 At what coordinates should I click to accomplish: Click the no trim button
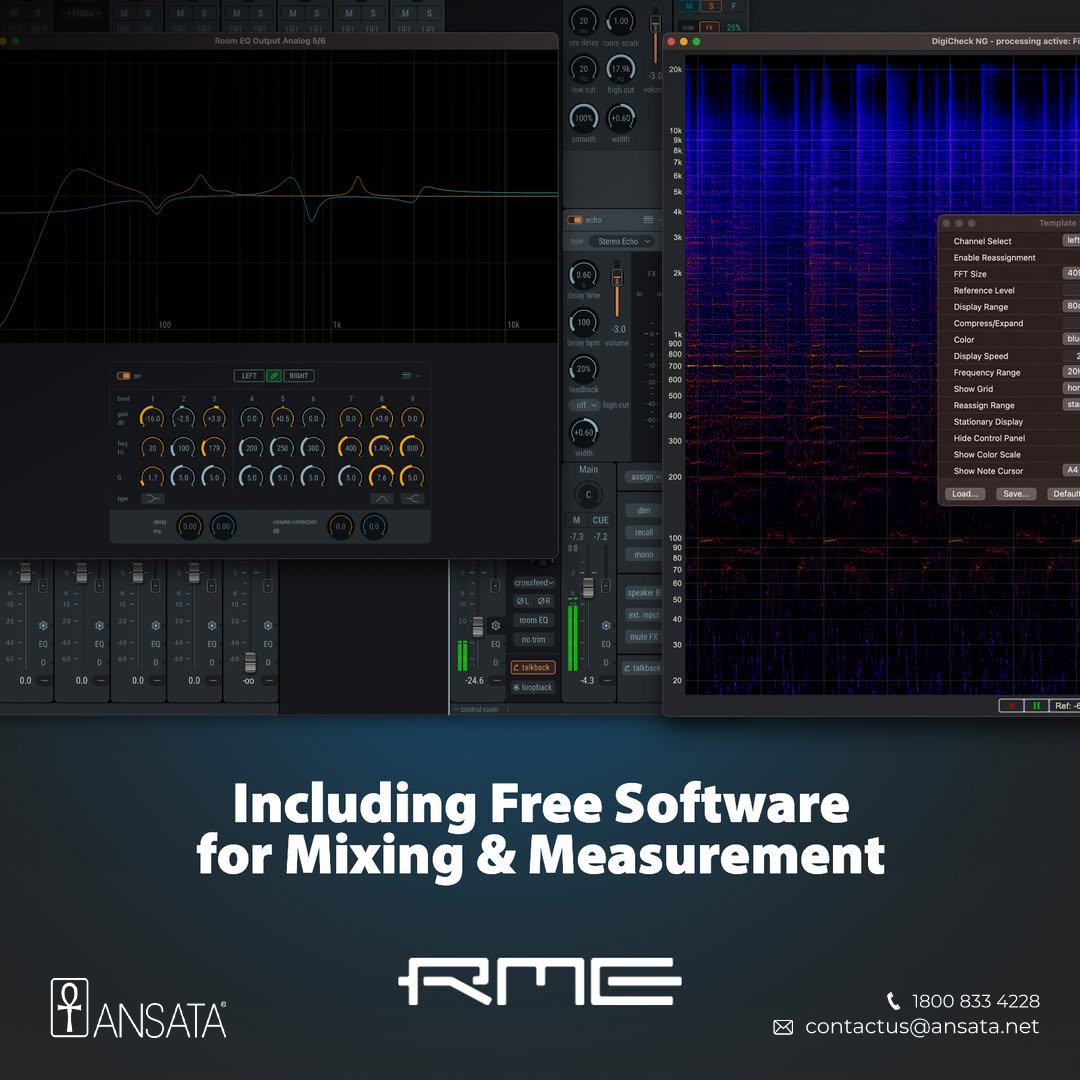click(534, 640)
